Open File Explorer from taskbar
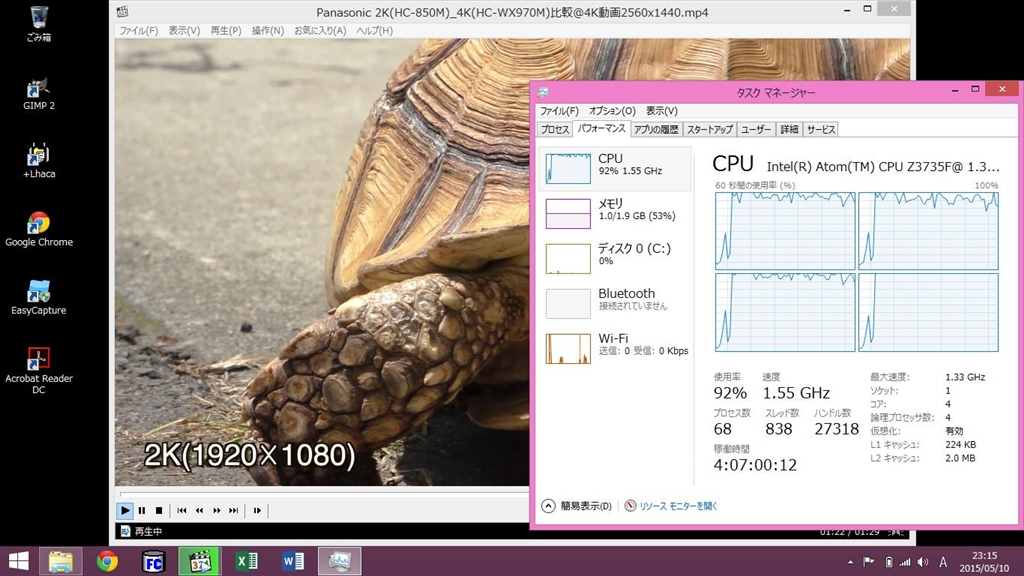 pos(61,562)
